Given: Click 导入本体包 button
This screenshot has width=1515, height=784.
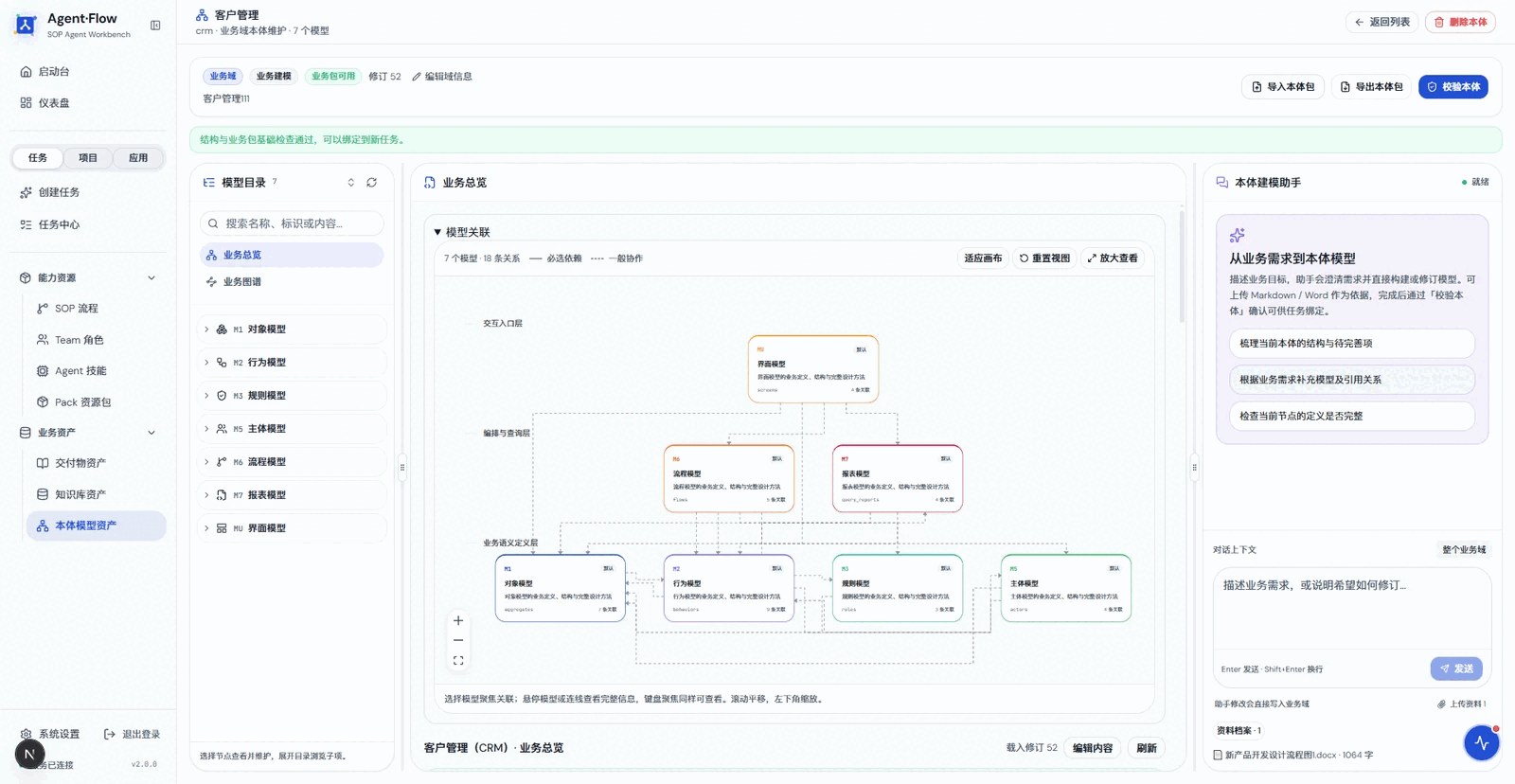Looking at the screenshot, I should (x=1283, y=87).
